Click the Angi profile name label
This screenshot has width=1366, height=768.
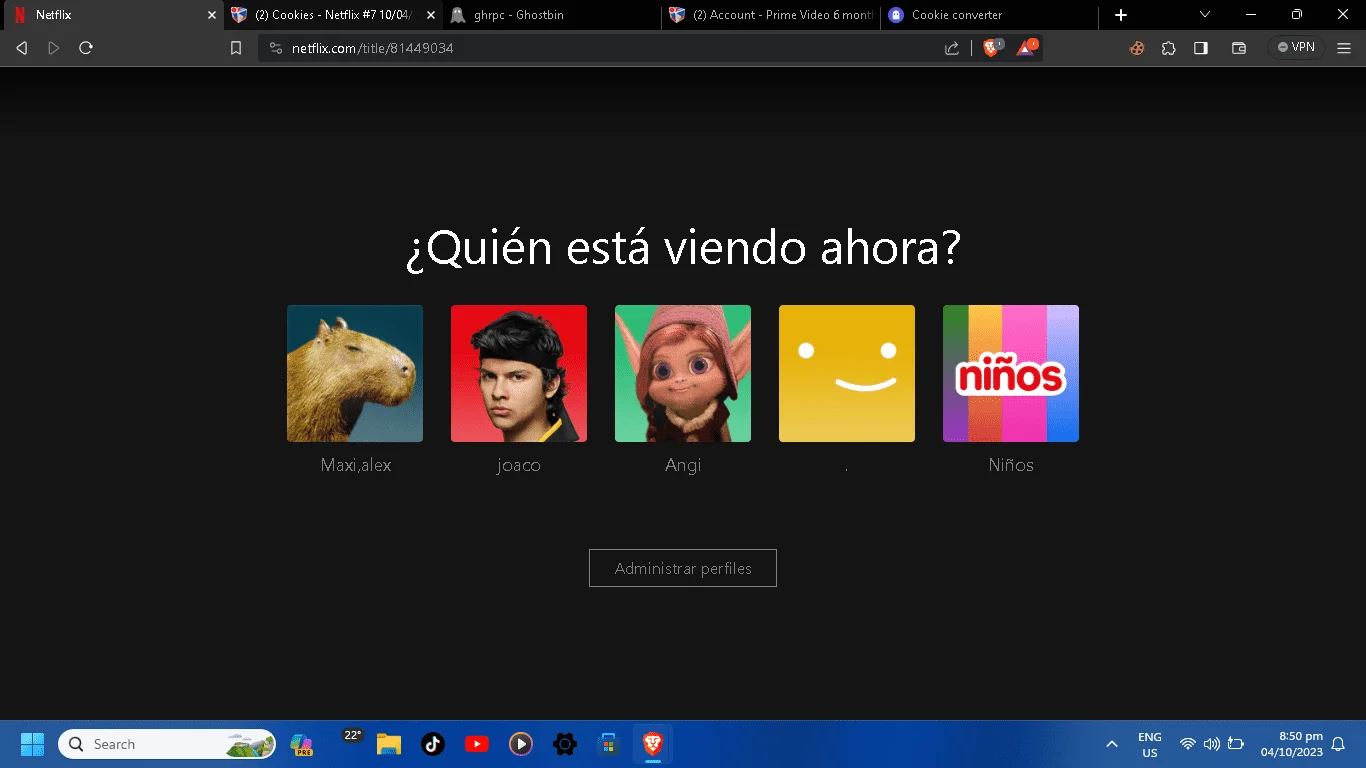pyautogui.click(x=683, y=465)
